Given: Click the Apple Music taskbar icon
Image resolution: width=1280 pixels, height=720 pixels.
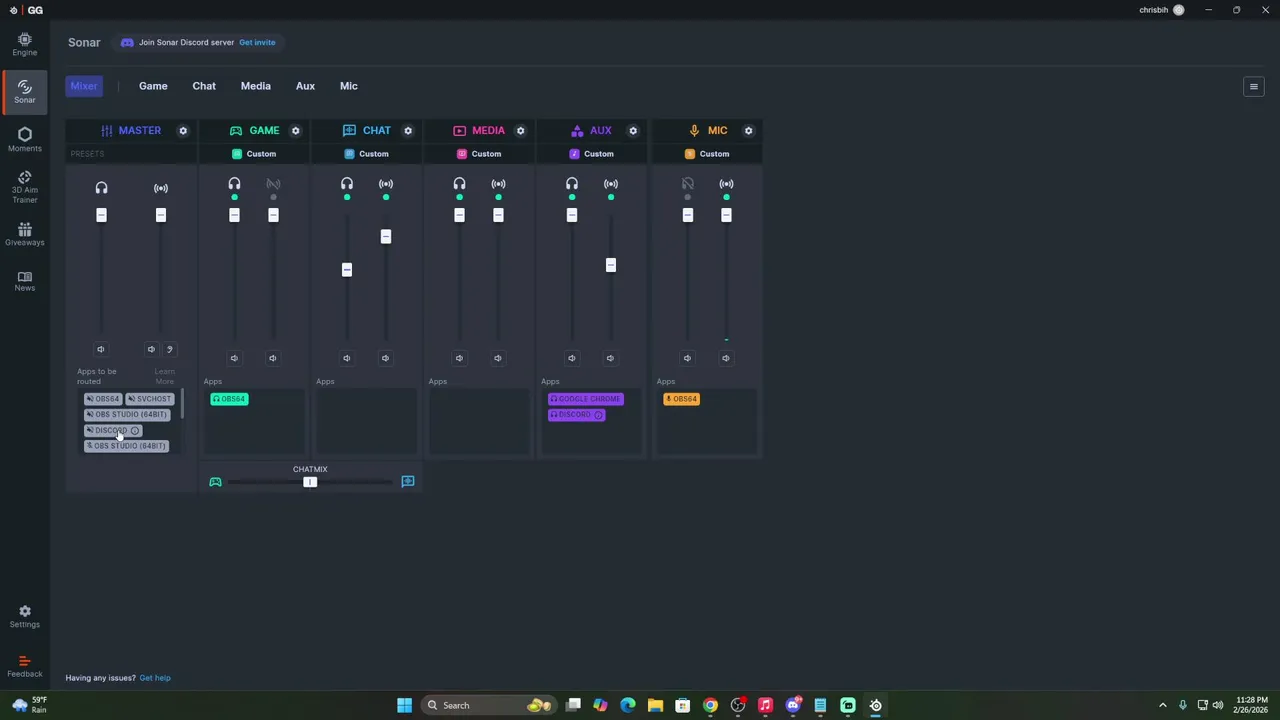Looking at the screenshot, I should point(765,705).
